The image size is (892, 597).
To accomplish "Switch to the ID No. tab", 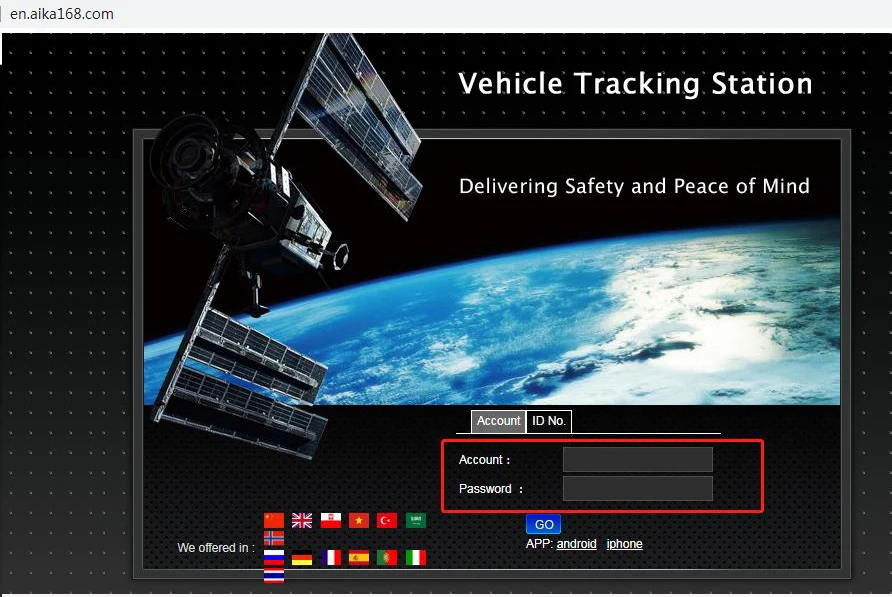I will pyautogui.click(x=549, y=421).
